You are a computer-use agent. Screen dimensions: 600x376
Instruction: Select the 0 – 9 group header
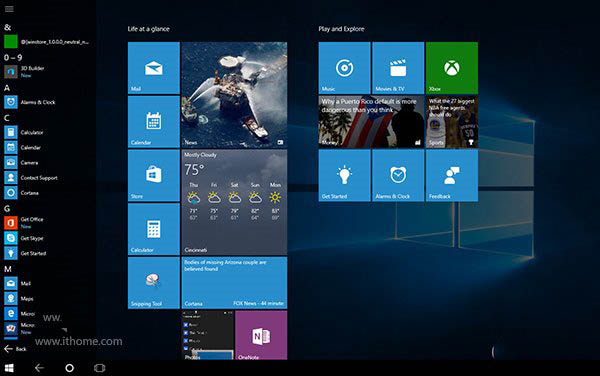tap(13, 58)
